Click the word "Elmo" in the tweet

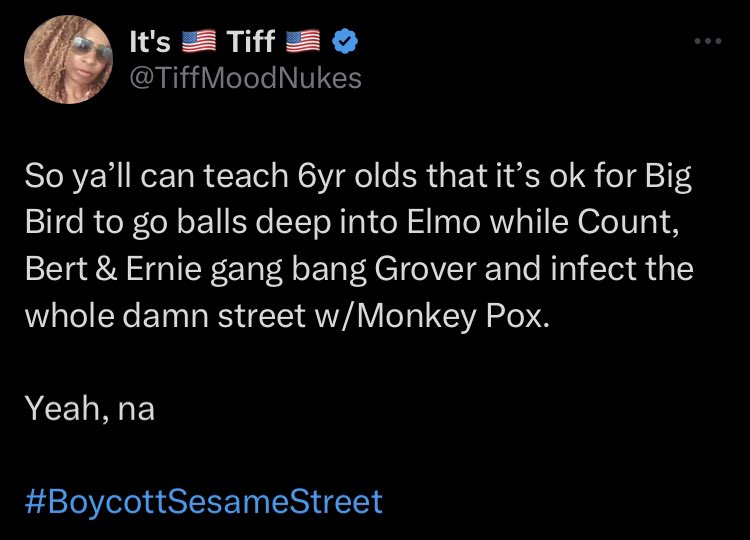point(443,222)
